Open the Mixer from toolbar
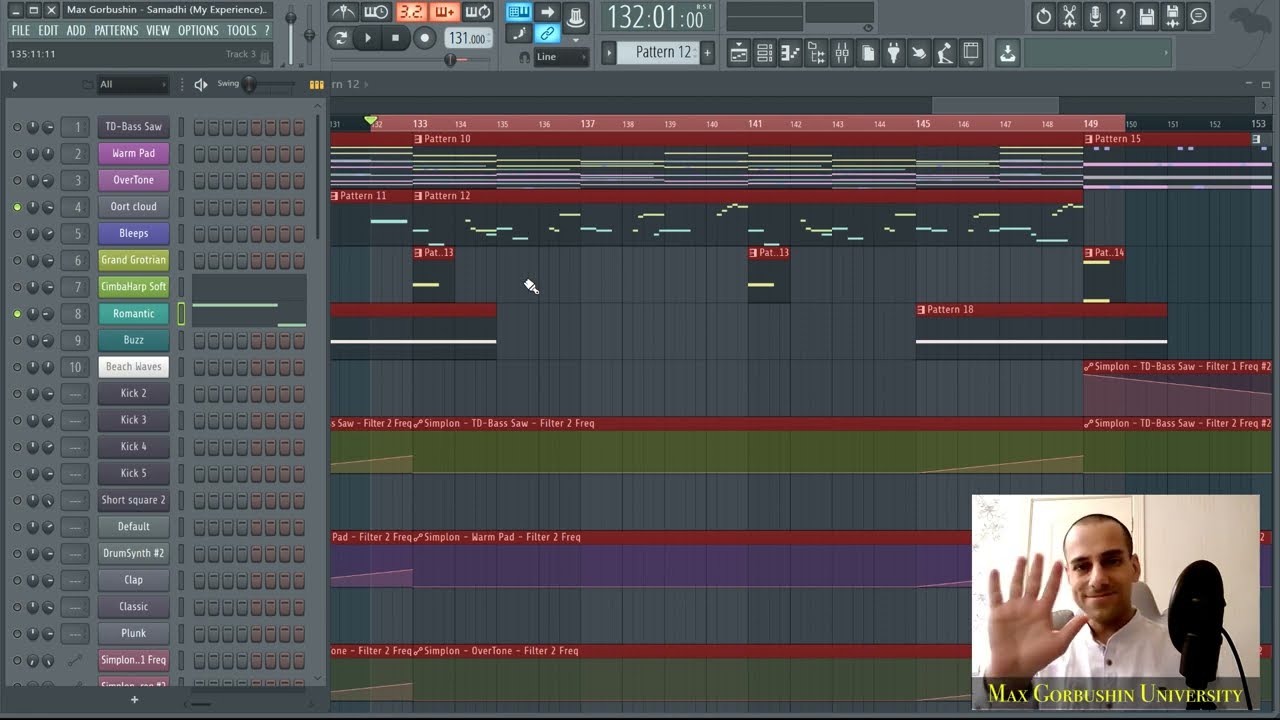1280x720 pixels. pyautogui.click(x=842, y=54)
